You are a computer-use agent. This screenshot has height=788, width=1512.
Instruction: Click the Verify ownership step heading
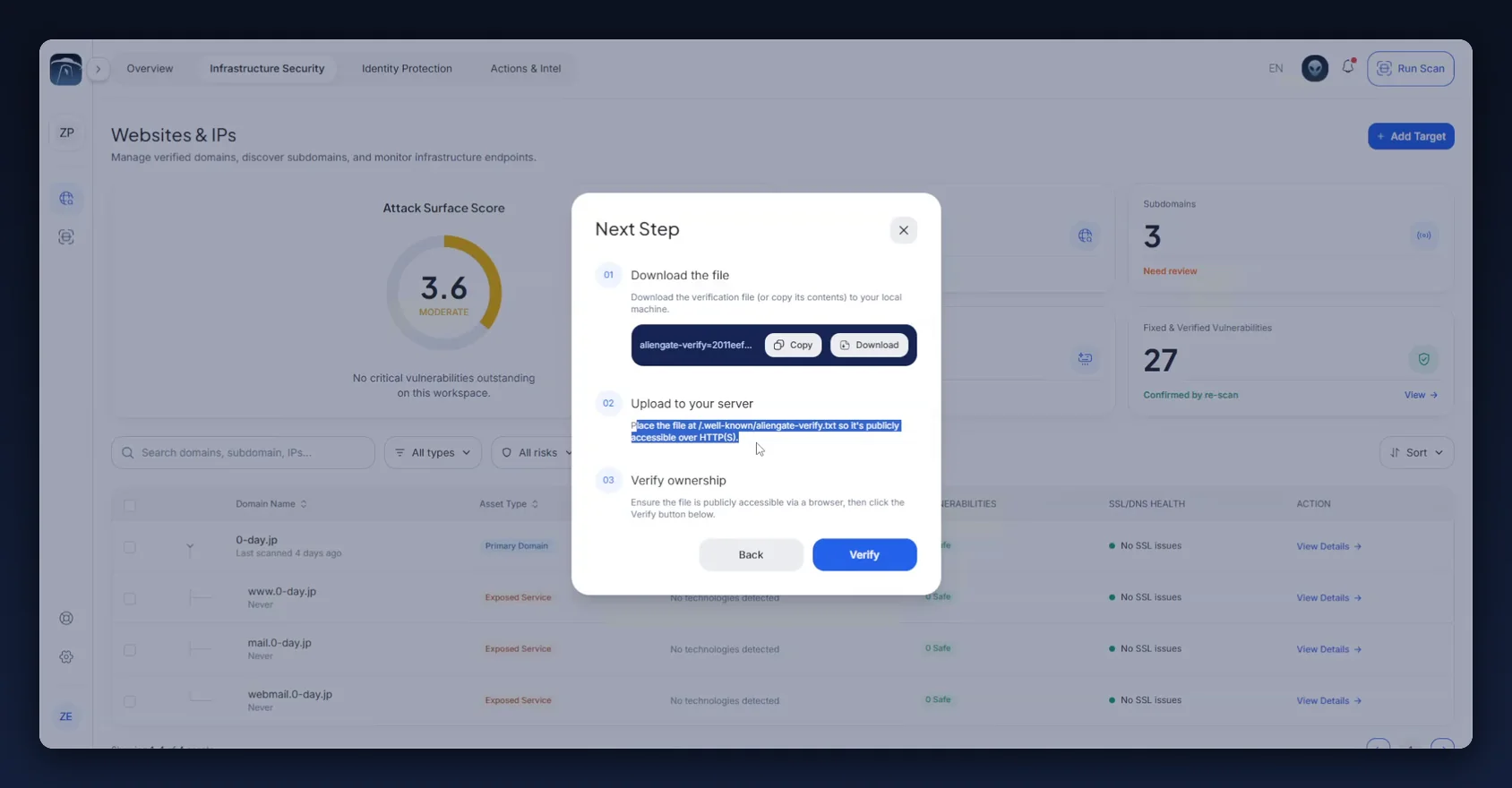coord(678,480)
